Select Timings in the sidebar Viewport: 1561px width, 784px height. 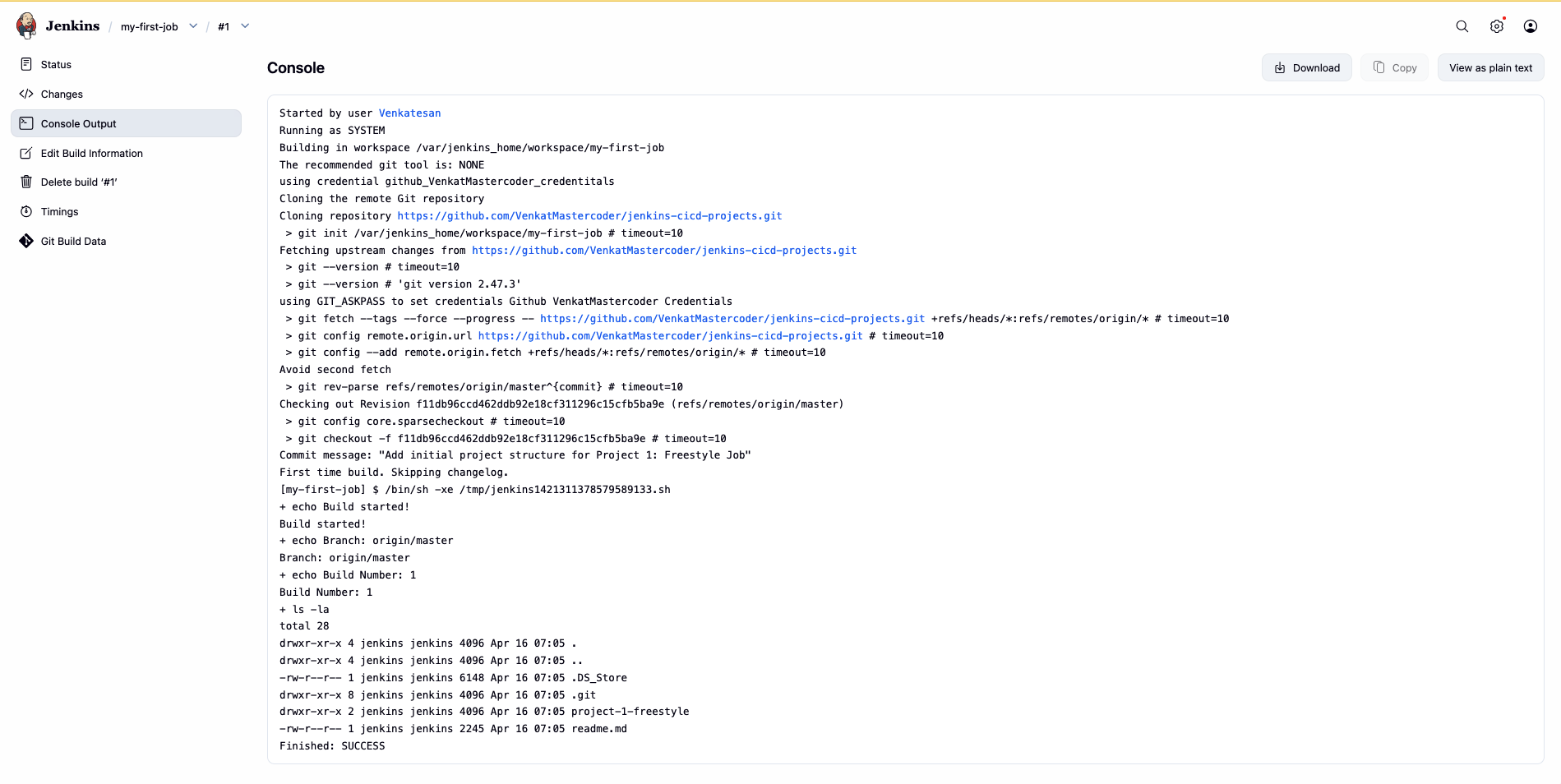[126, 211]
